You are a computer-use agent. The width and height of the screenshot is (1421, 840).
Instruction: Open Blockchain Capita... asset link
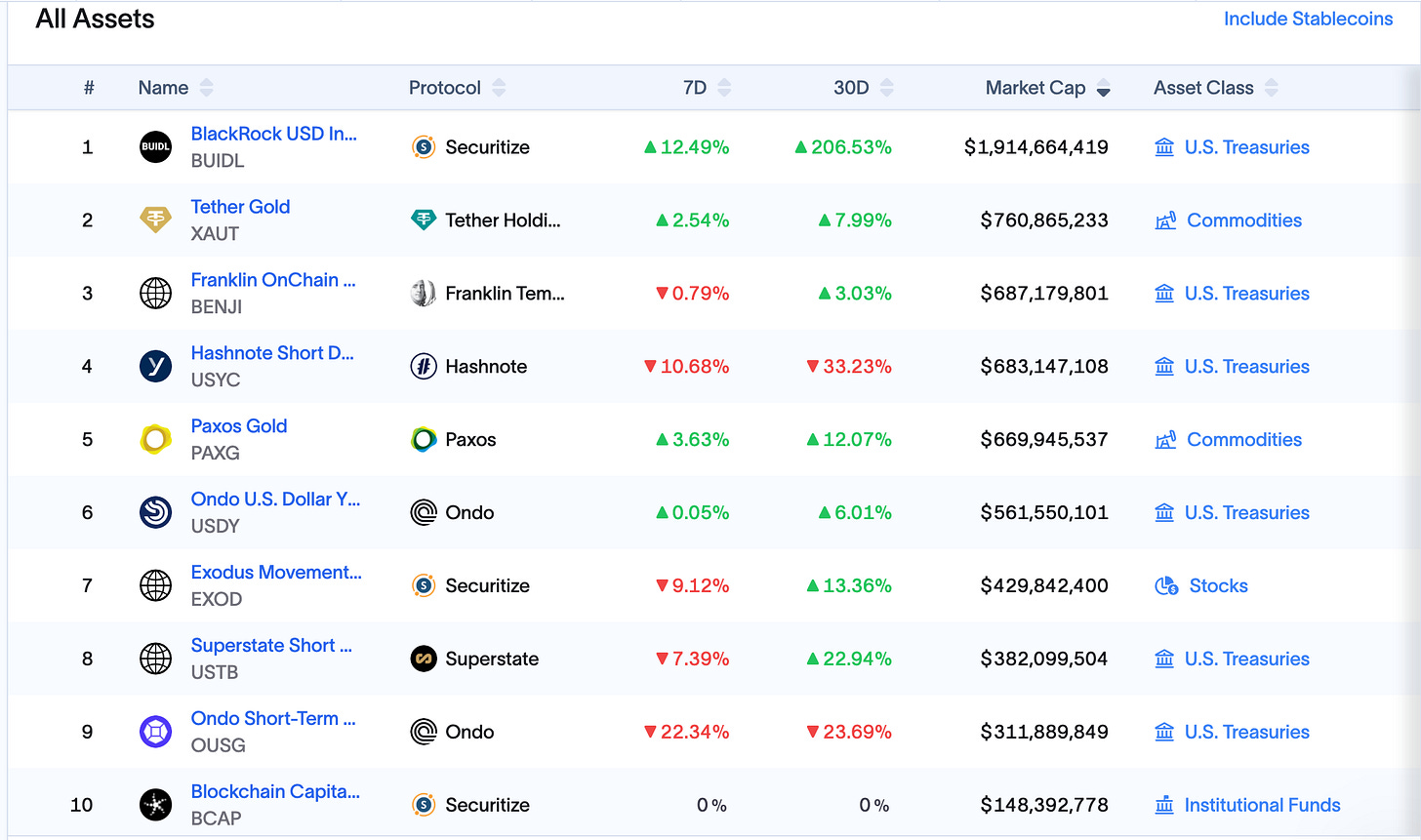coord(275,792)
